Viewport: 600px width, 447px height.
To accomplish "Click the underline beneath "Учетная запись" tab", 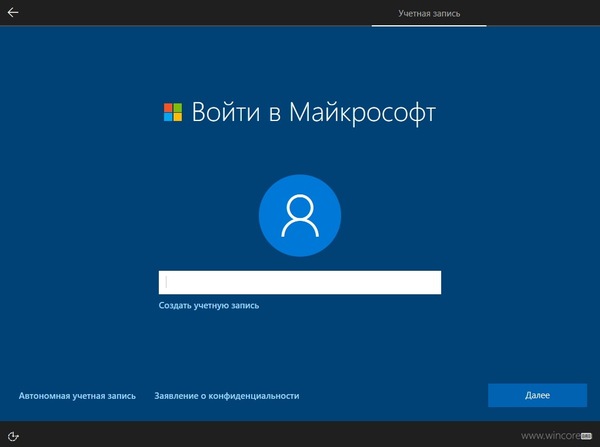I will pyautogui.click(x=428, y=25).
